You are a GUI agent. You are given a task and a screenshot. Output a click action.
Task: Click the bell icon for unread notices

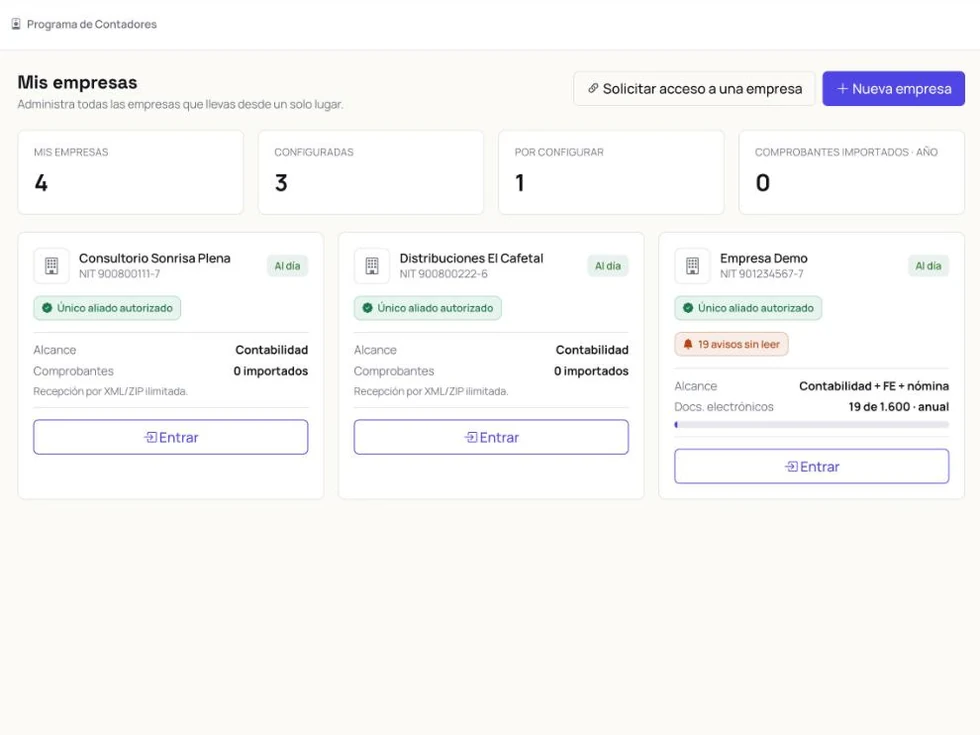tap(688, 344)
